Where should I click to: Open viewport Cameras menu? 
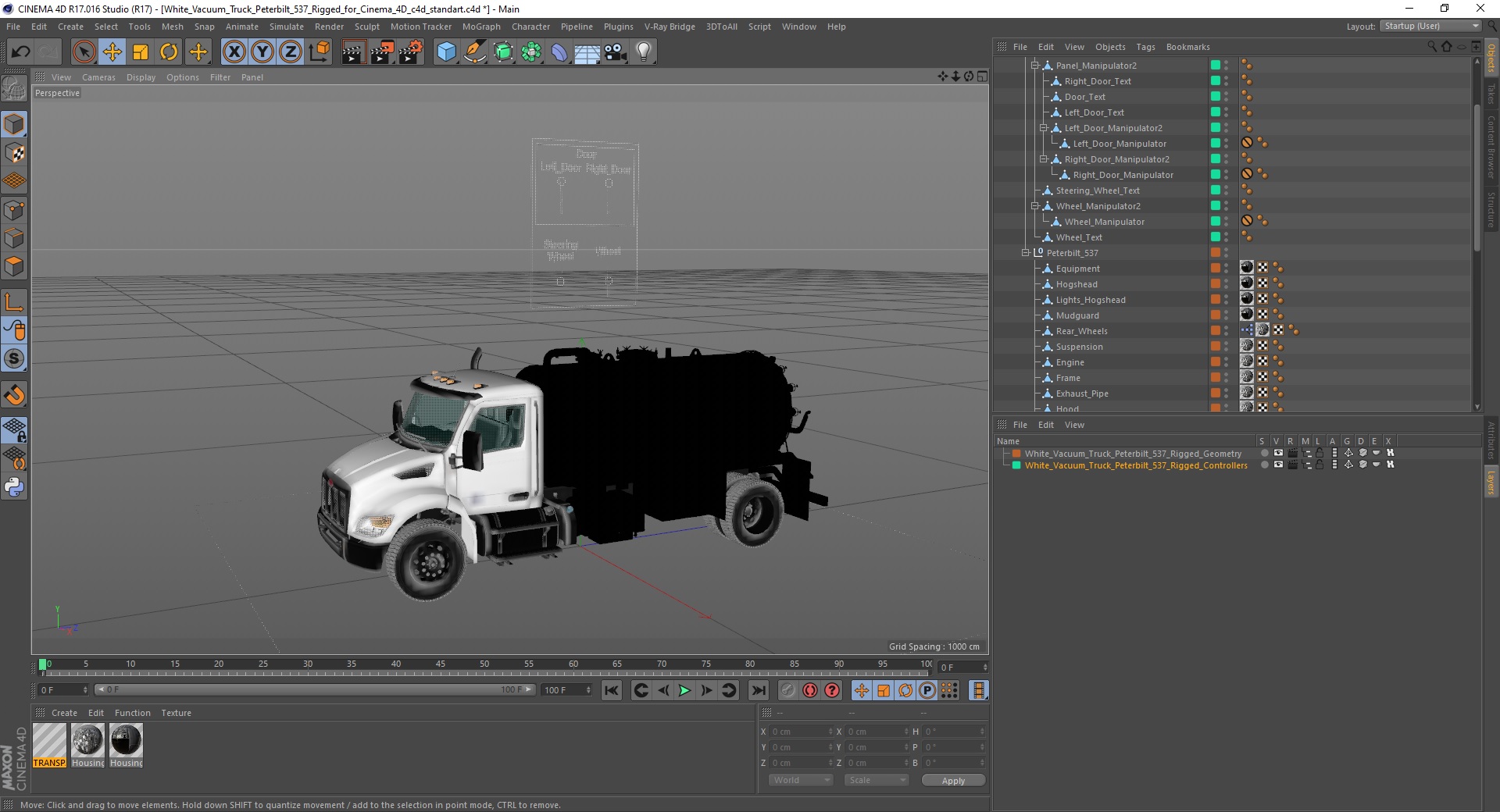point(98,77)
